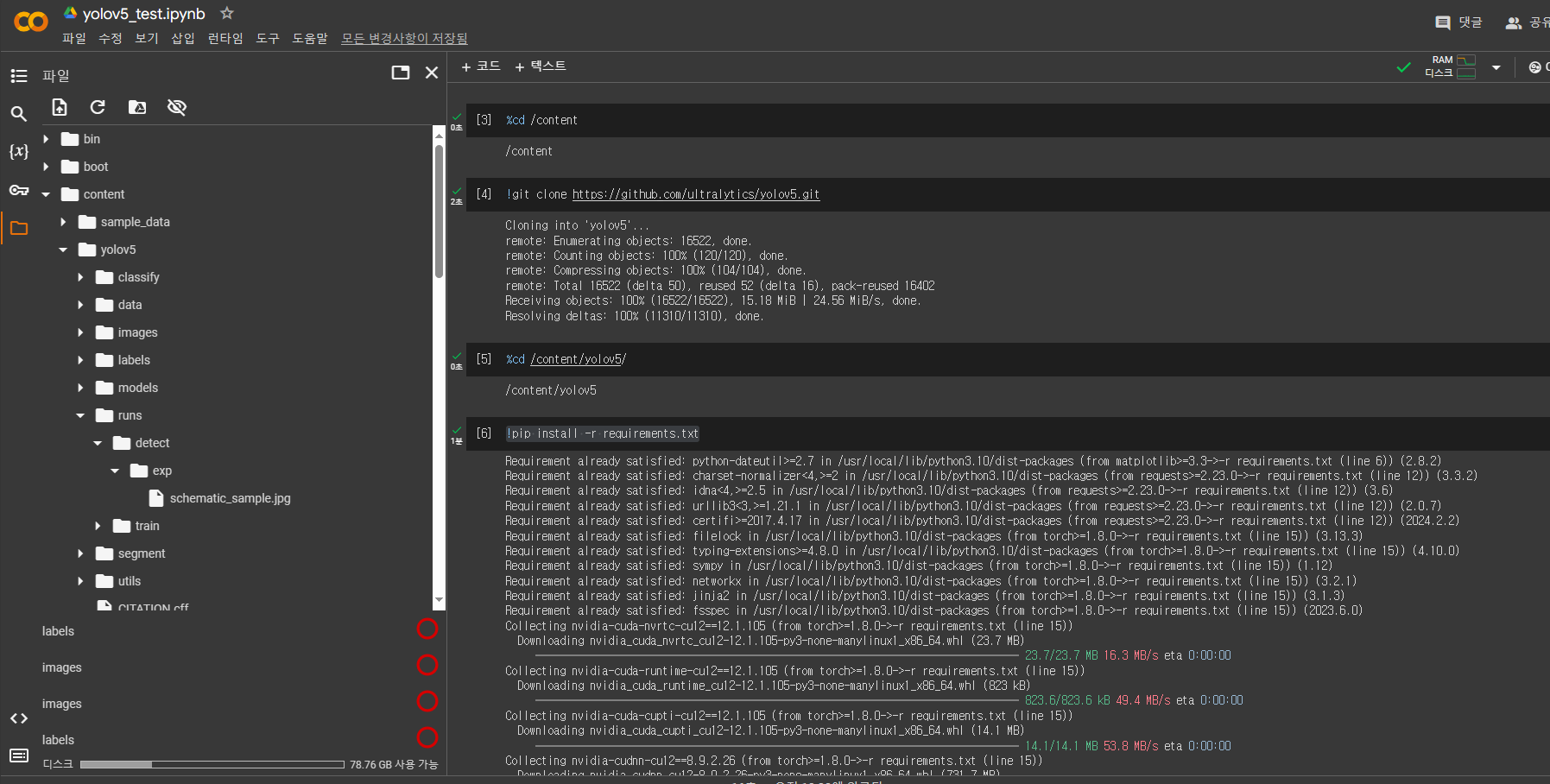Open the 도구 menu
The width and height of the screenshot is (1550, 784).
(268, 38)
